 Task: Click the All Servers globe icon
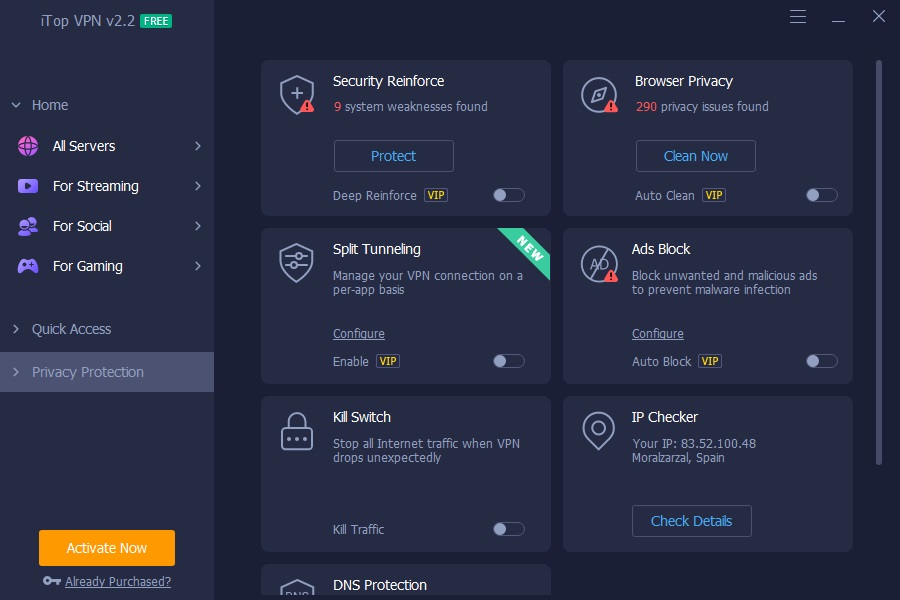click(x=28, y=146)
